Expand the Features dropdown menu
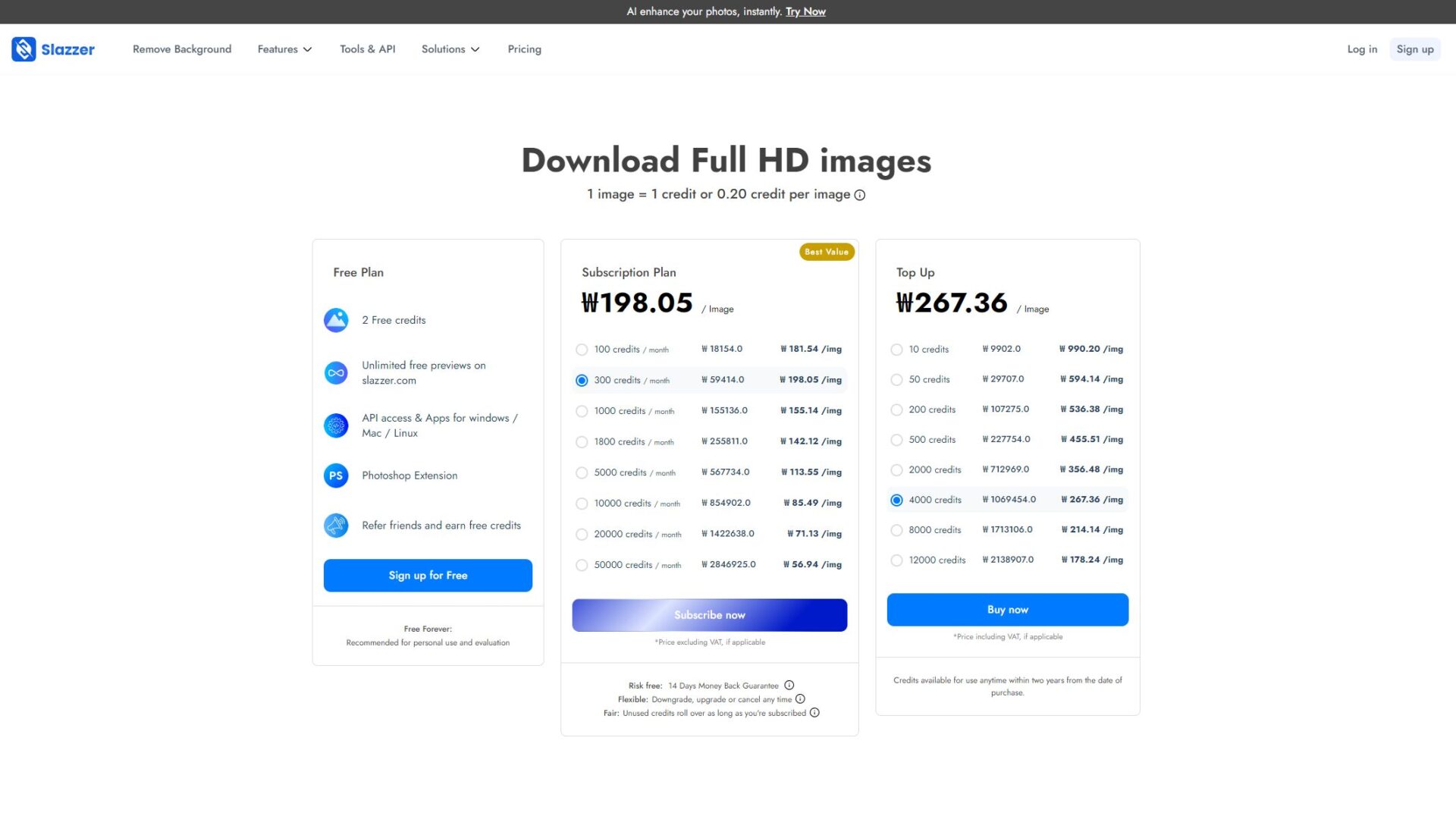 [284, 49]
